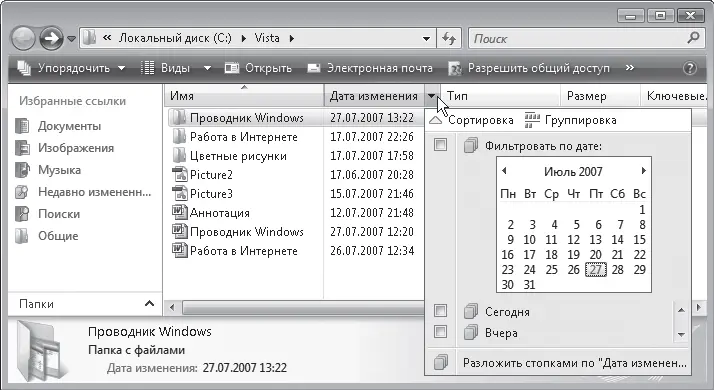Enable the Сегодня filter checkbox

(x=440, y=311)
